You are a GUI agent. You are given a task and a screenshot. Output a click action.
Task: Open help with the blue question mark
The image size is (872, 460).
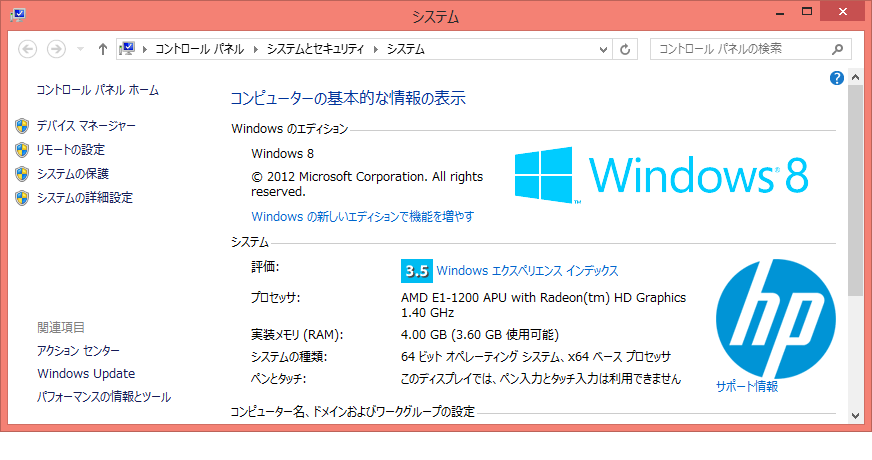click(836, 78)
